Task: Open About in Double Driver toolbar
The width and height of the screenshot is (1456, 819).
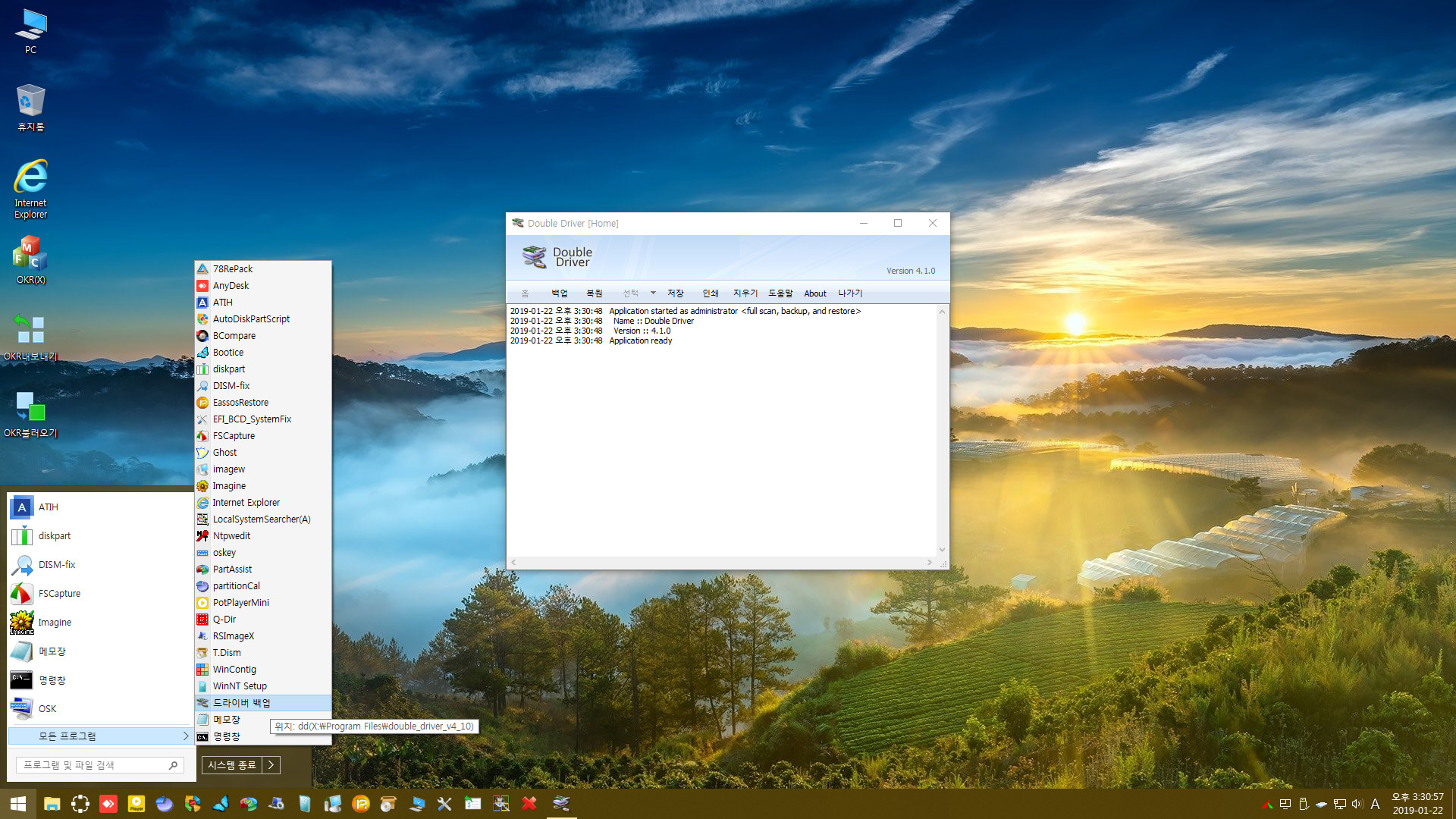Action: [x=815, y=293]
